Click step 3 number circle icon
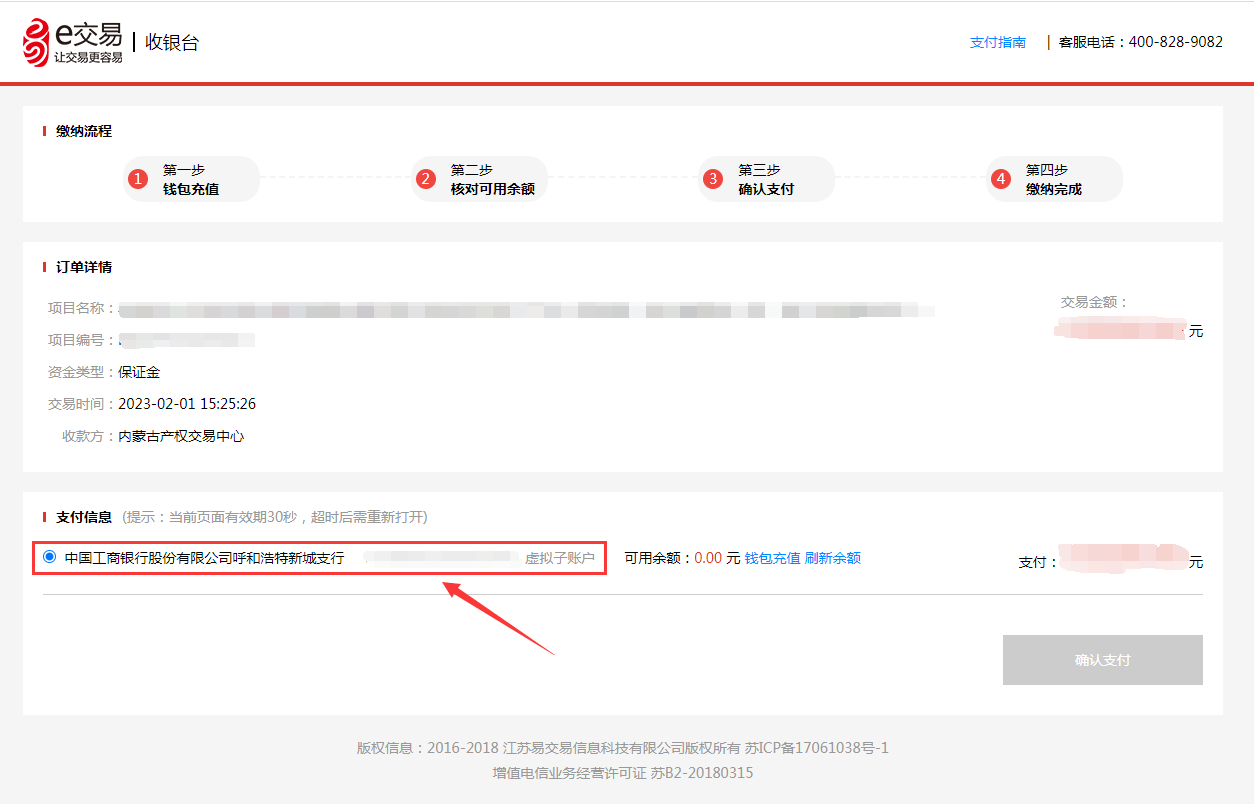This screenshot has height=804, width=1254. [x=713, y=179]
